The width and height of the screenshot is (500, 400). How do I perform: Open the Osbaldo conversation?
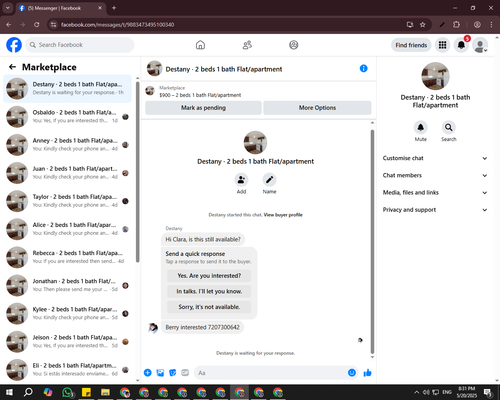pos(67,117)
